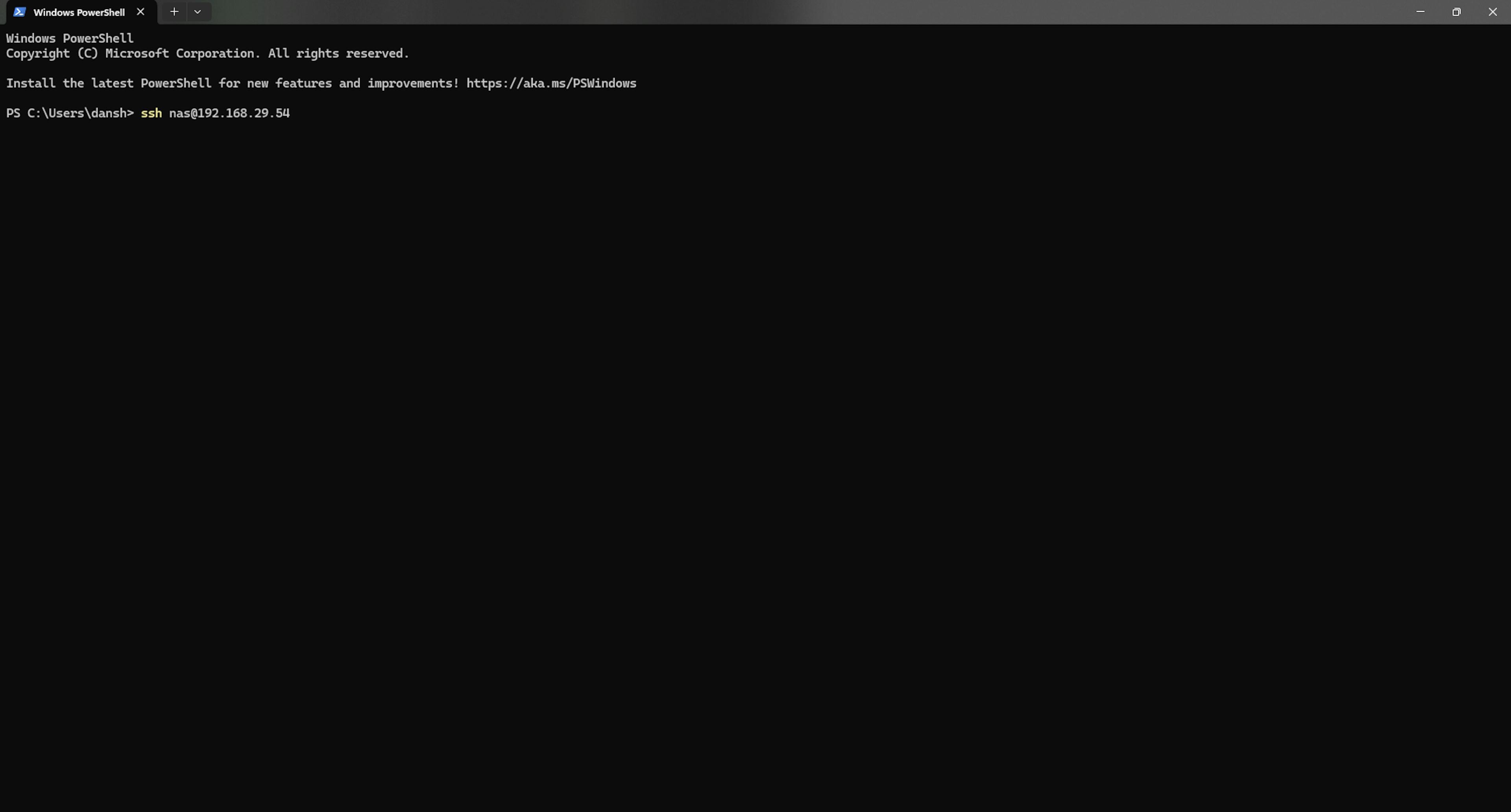1511x812 pixels.
Task: Restore down the terminal window
Action: (1456, 12)
